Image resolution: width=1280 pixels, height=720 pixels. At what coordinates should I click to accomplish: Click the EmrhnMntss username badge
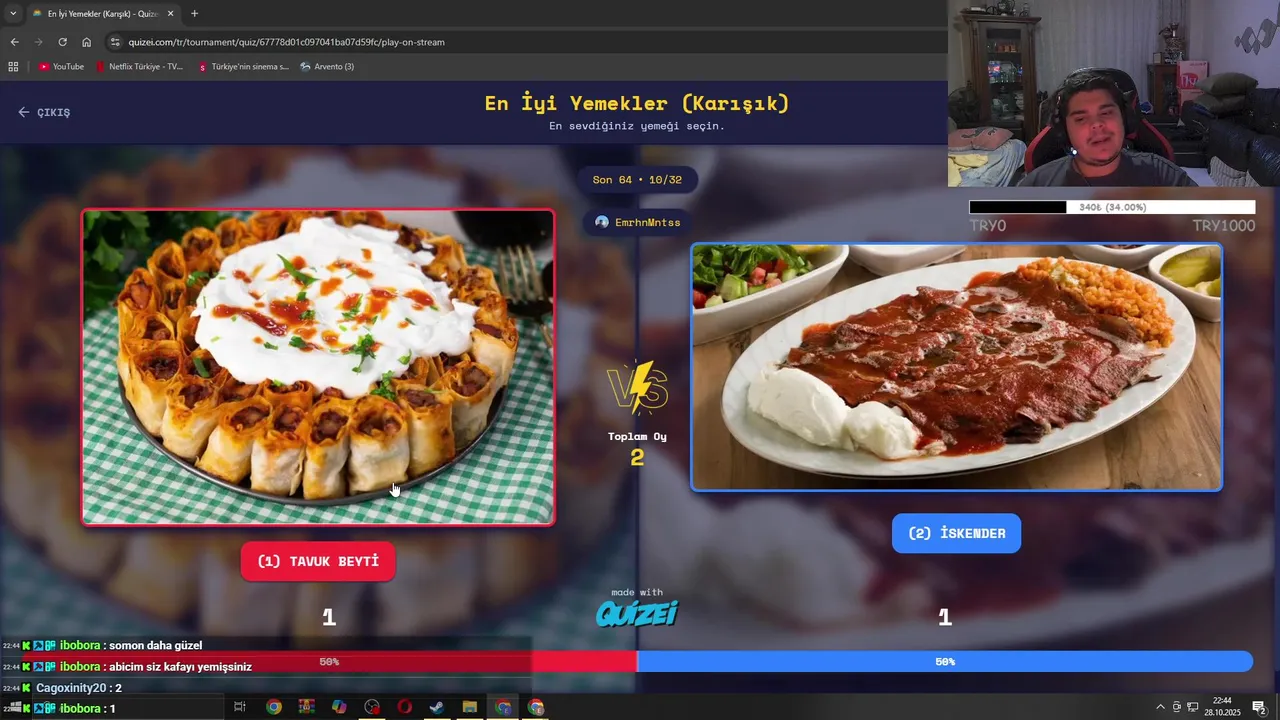[x=637, y=222]
